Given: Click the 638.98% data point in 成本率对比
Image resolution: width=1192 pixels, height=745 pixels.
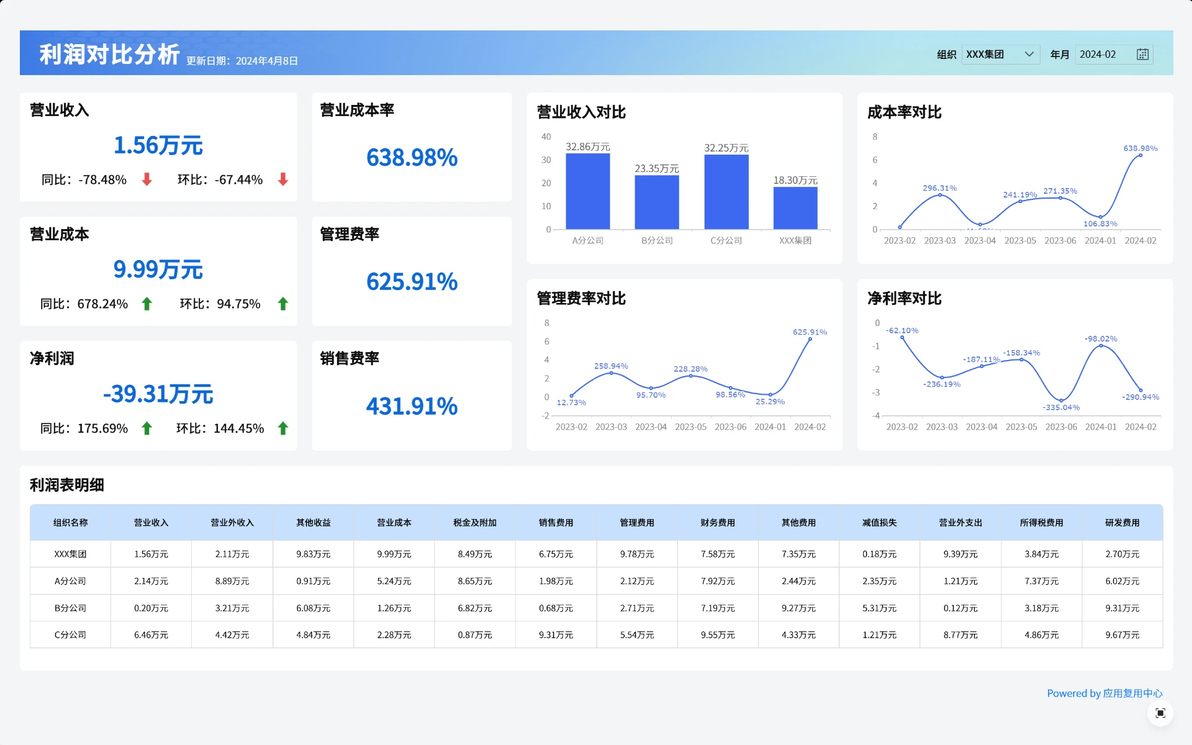Looking at the screenshot, I should click(x=1140, y=155).
